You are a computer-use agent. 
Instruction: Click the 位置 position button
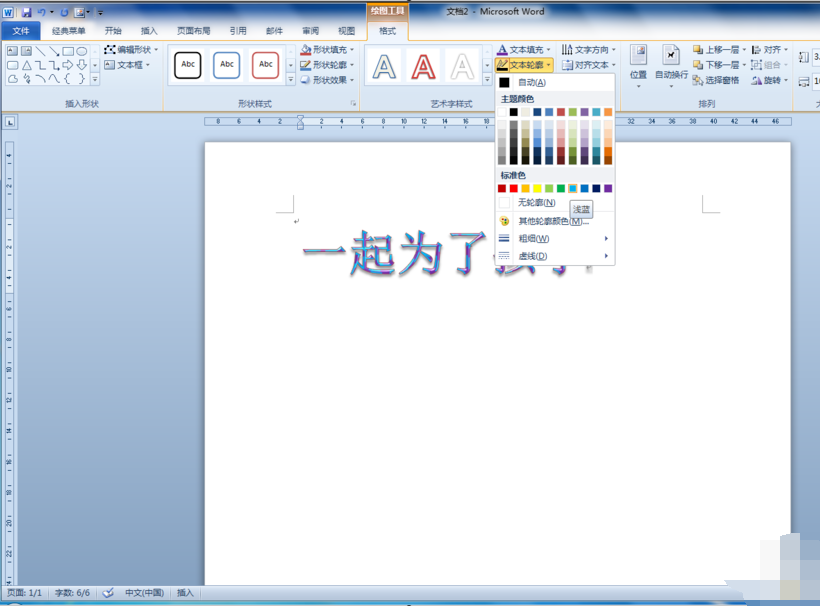[639, 66]
